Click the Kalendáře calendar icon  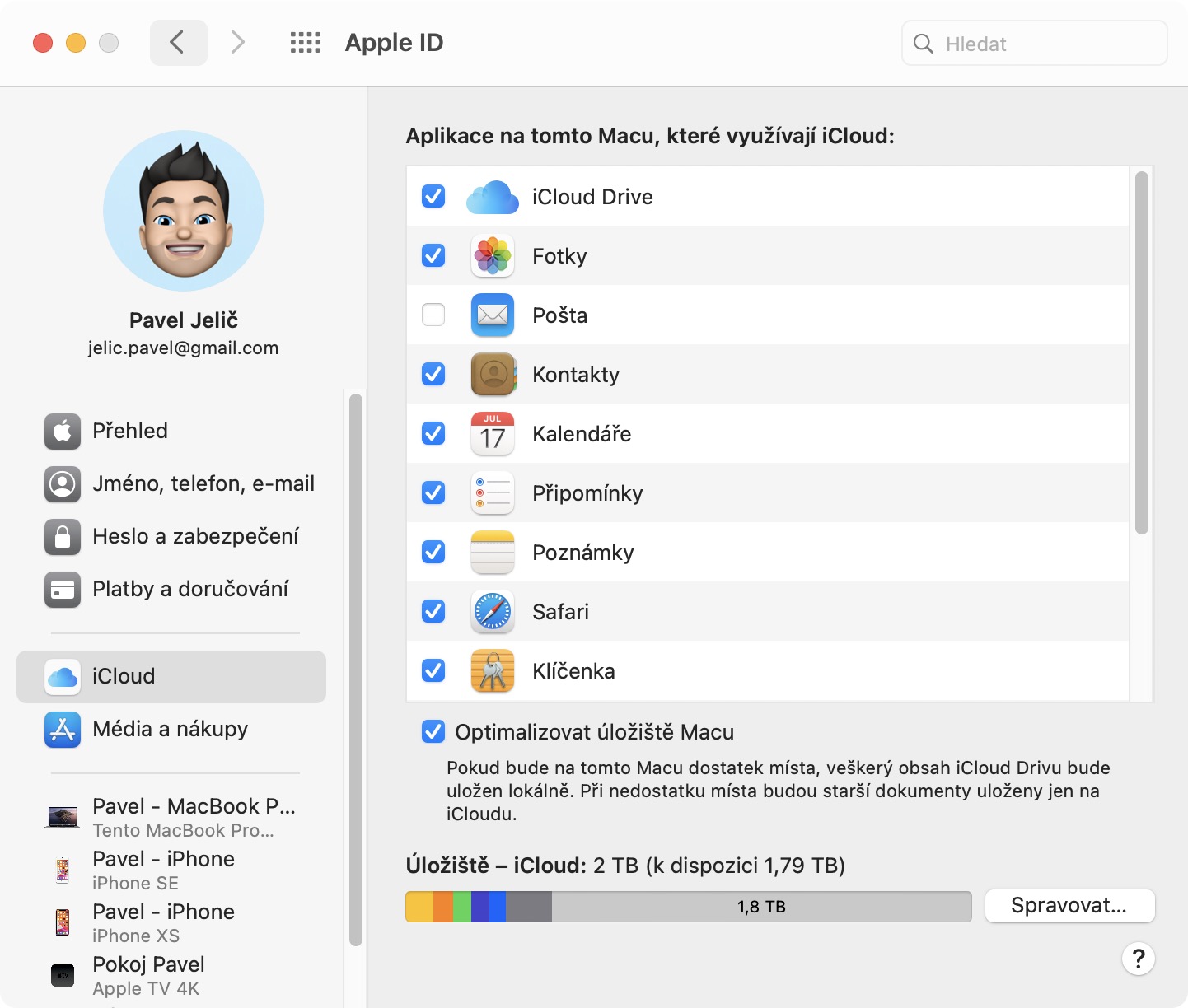coord(492,434)
